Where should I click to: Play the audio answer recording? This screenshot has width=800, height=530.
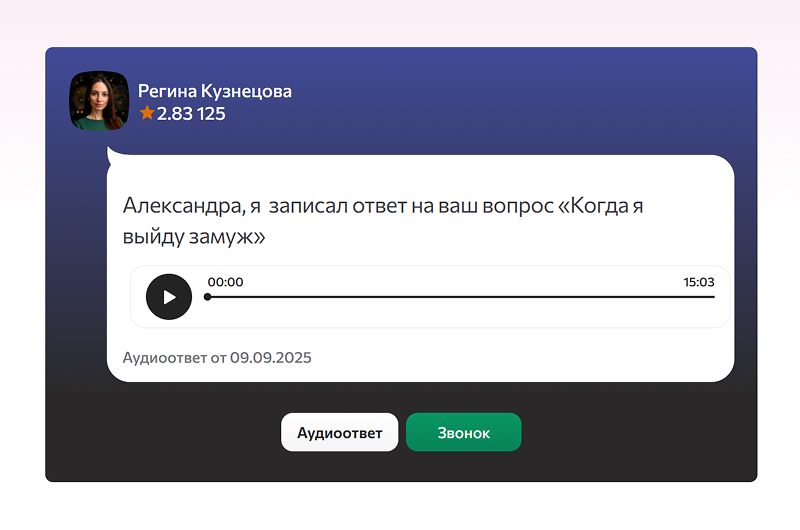point(169,297)
